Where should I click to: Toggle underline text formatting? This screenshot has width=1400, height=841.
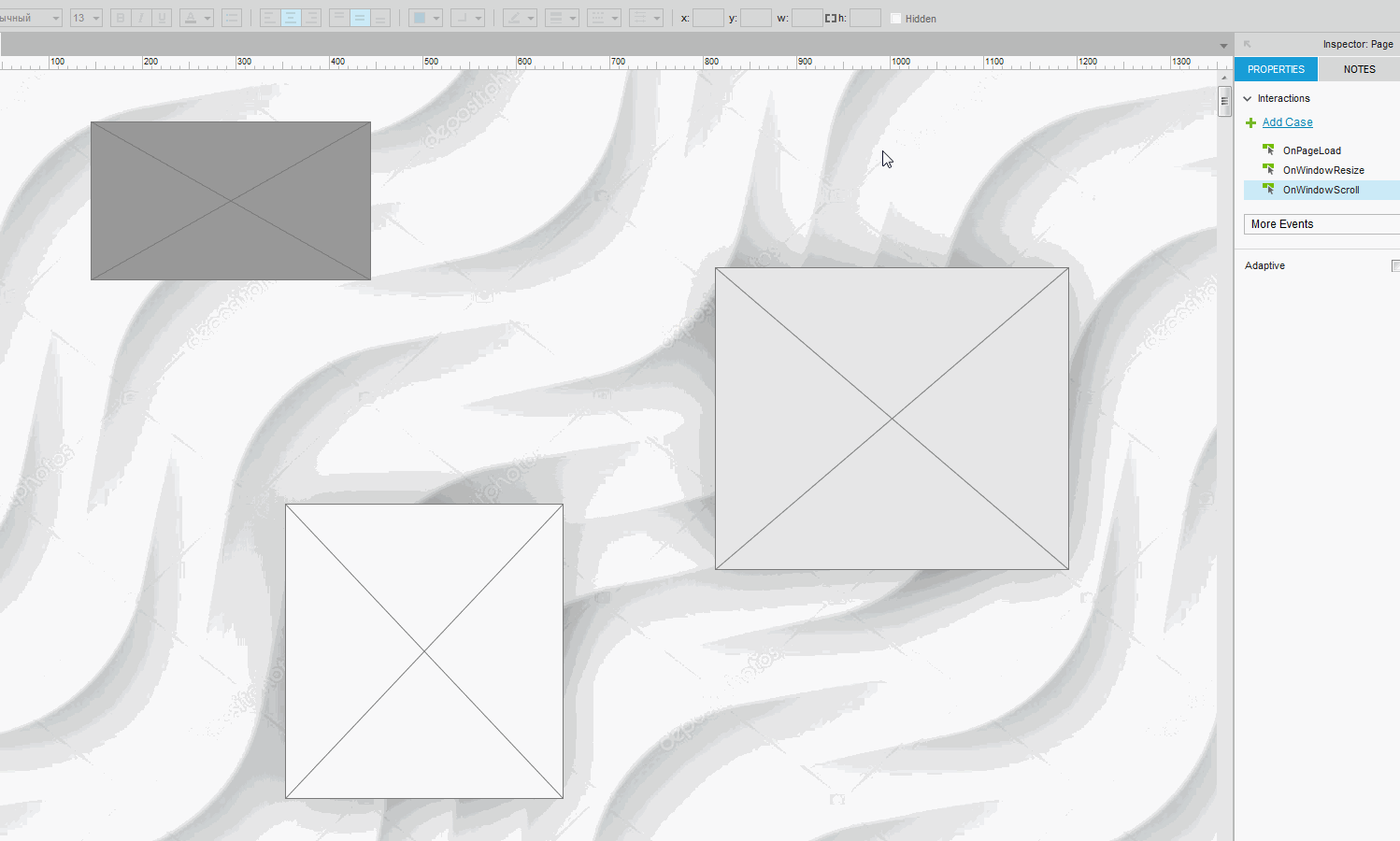(x=162, y=18)
